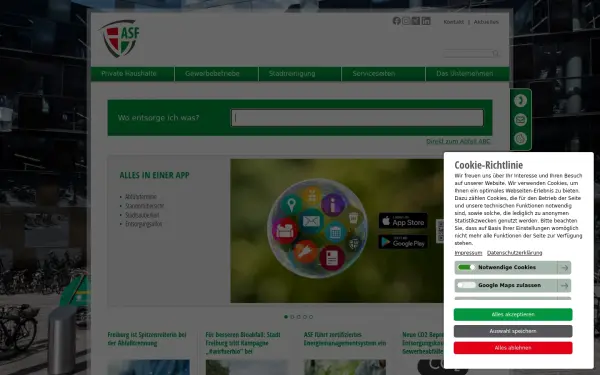Open the Gewerbebetriebe menu

pos(217,73)
